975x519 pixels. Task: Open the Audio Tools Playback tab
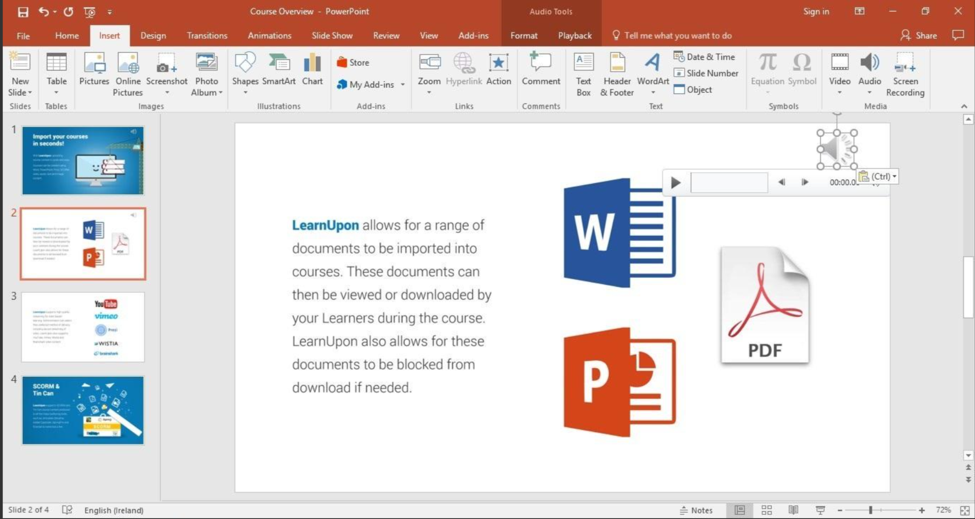click(575, 35)
